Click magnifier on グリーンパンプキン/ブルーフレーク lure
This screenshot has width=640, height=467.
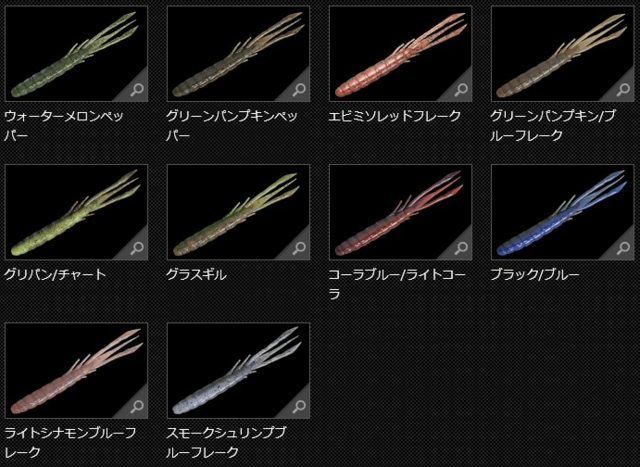click(x=623, y=90)
